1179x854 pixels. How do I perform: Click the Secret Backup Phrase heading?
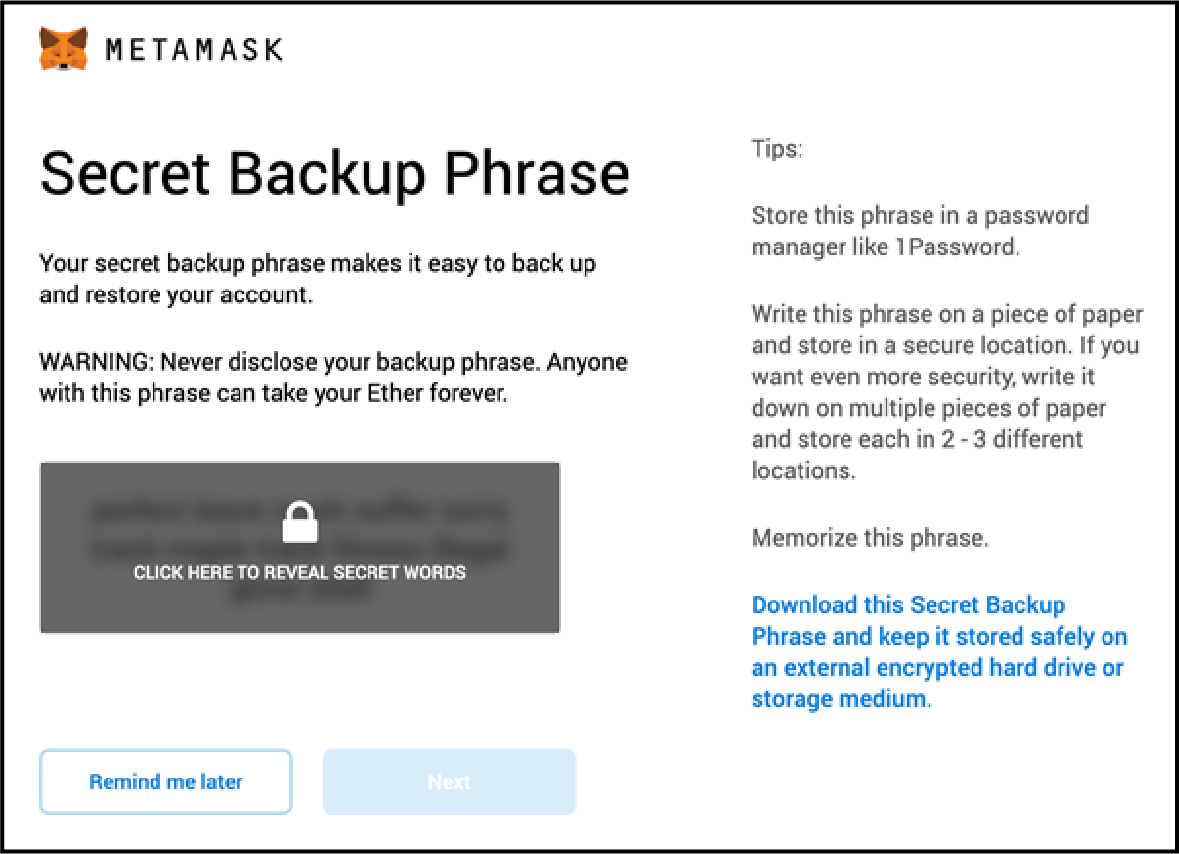tap(335, 174)
